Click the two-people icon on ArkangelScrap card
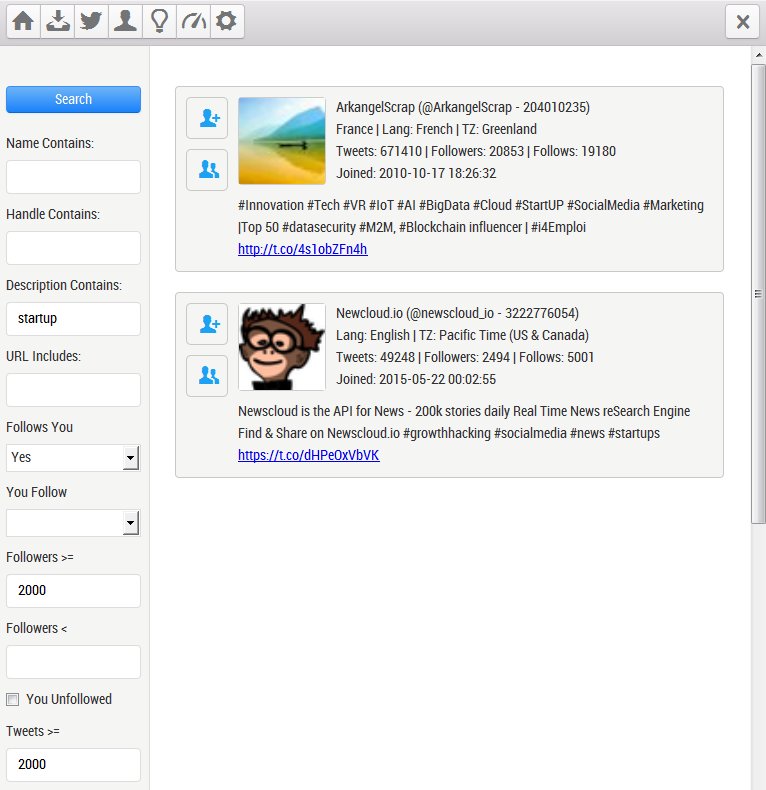The width and height of the screenshot is (766, 790). point(207,170)
